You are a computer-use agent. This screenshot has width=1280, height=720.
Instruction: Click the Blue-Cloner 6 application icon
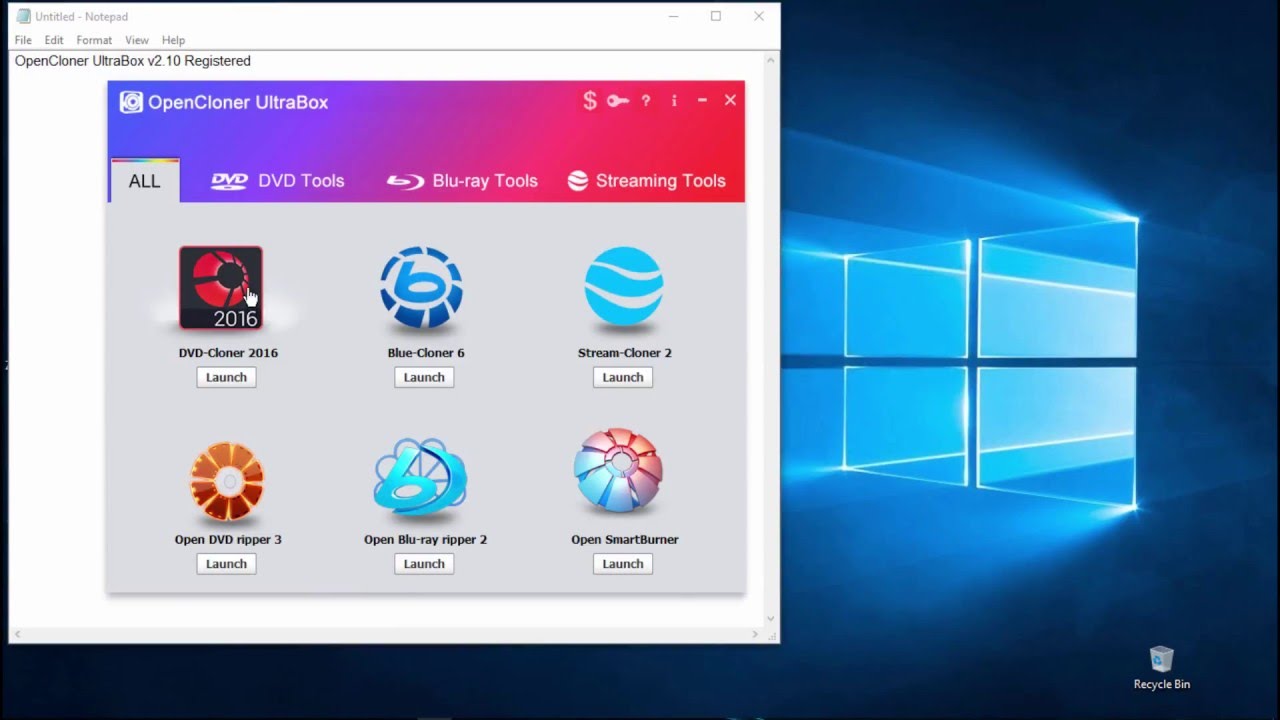(x=422, y=288)
